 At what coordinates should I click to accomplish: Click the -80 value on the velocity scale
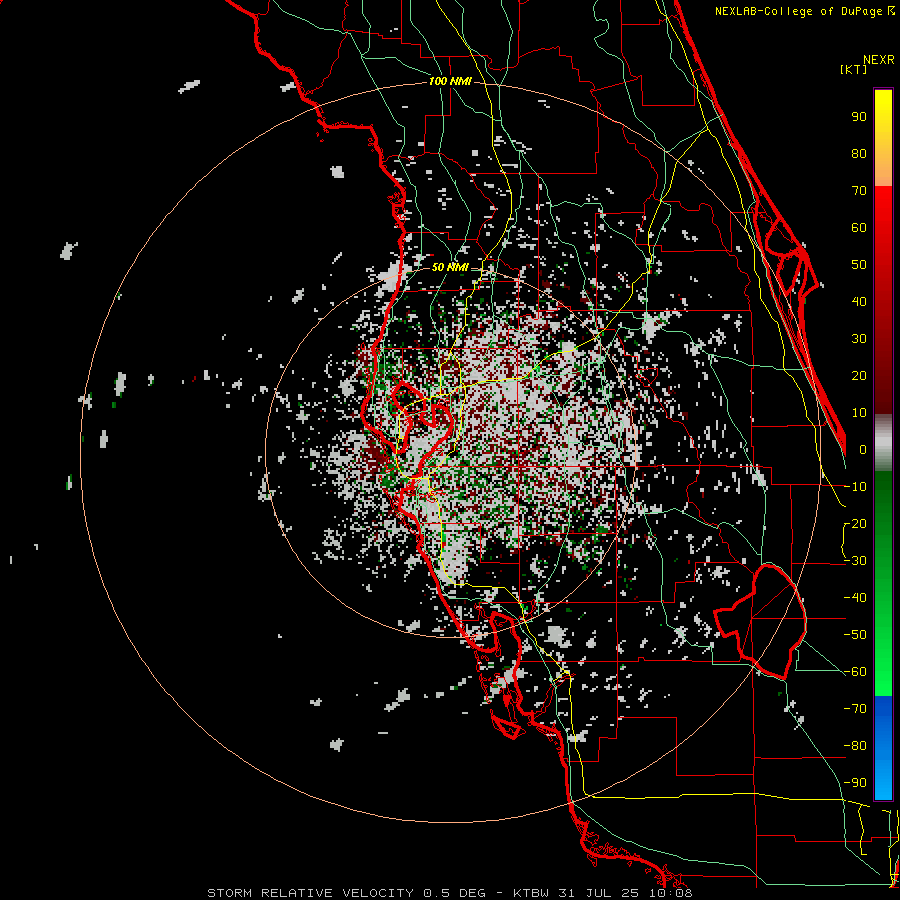[855, 746]
